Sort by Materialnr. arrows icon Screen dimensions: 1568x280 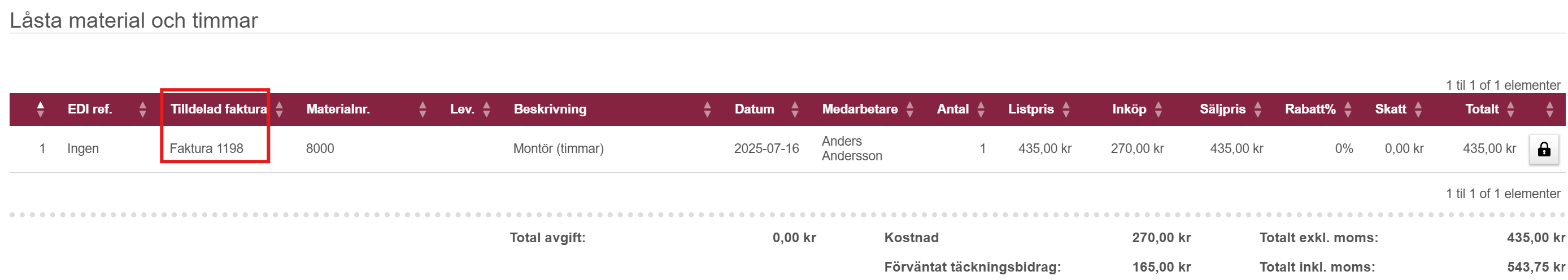(423, 110)
